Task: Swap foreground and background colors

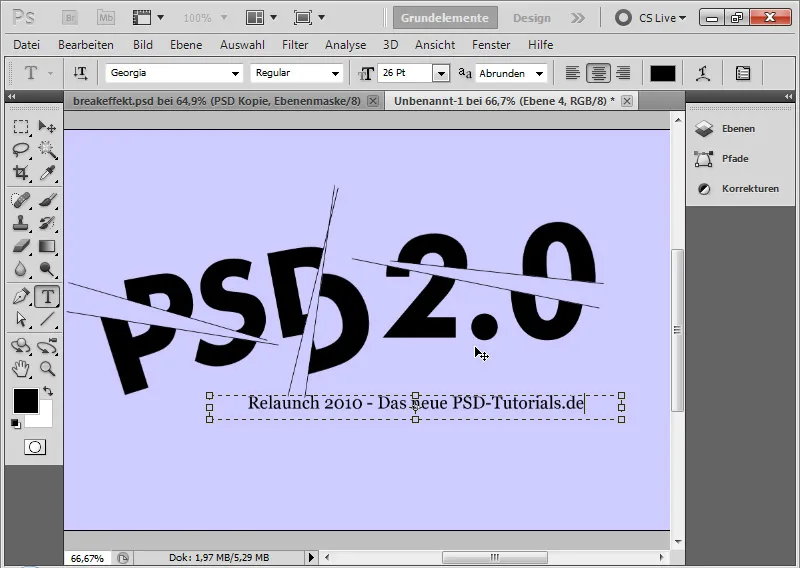Action: [x=48, y=391]
